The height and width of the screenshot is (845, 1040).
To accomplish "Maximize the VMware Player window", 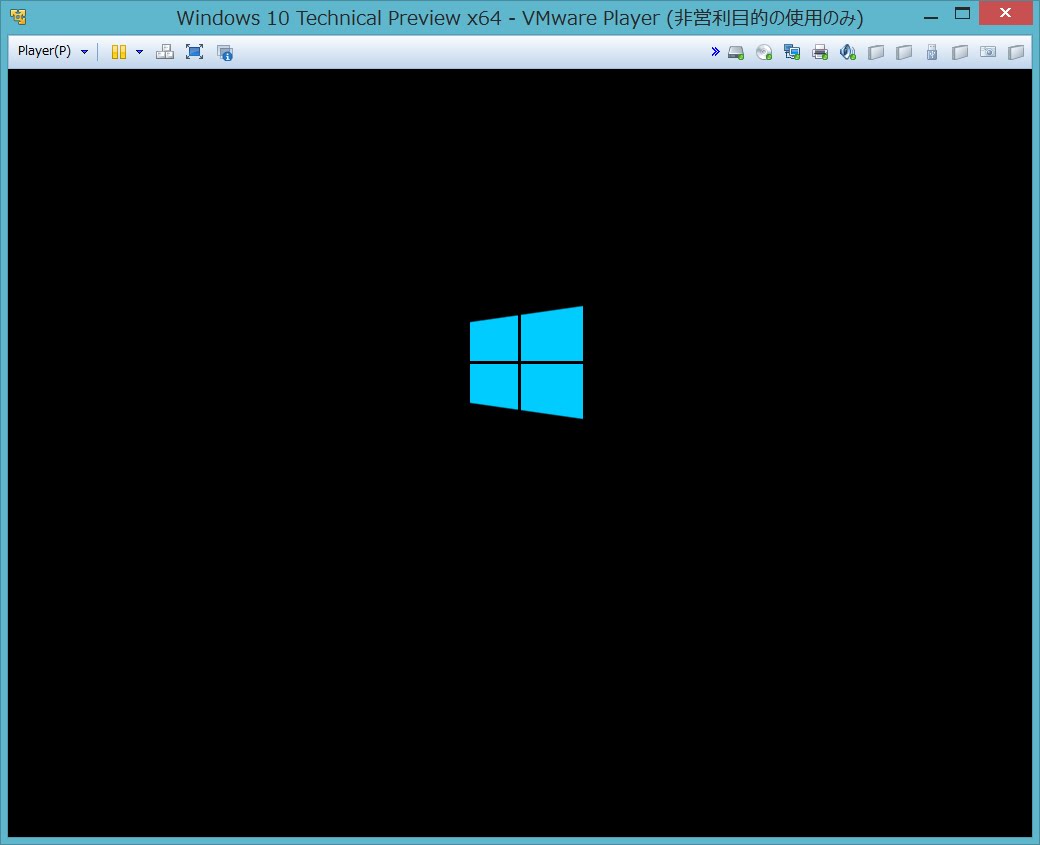I will [962, 14].
